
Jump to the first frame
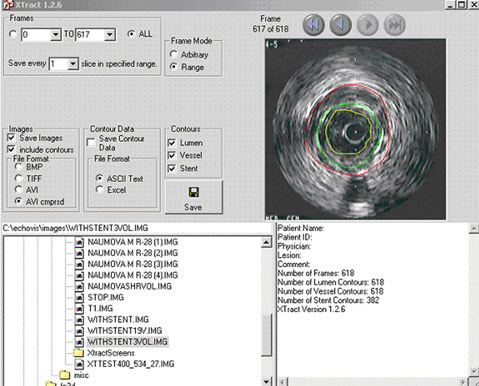(x=313, y=25)
